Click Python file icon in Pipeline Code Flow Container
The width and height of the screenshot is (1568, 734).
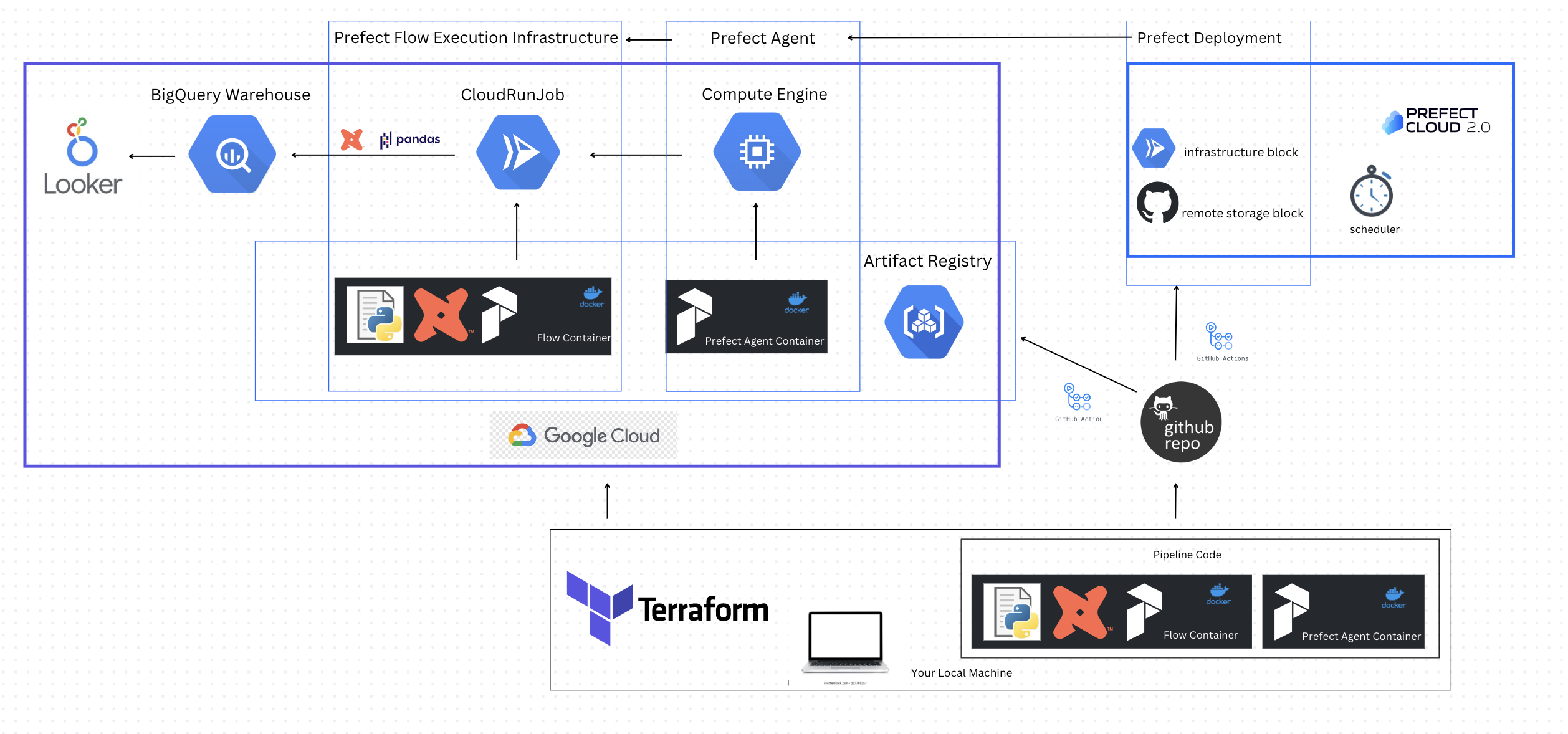(x=1012, y=612)
